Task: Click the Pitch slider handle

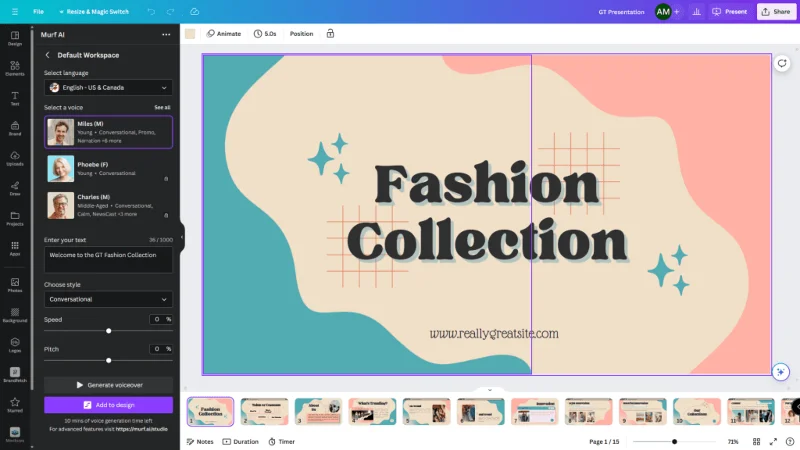Action: point(109,360)
